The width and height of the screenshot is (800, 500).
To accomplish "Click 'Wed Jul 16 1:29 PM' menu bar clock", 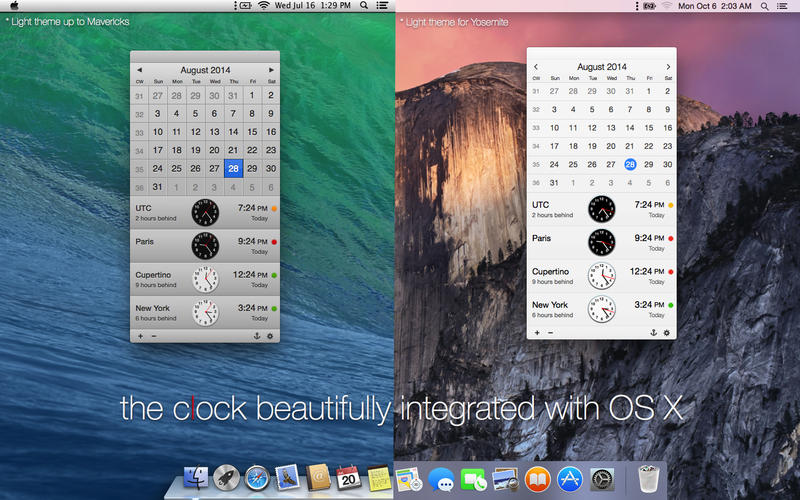I will 312,6.
